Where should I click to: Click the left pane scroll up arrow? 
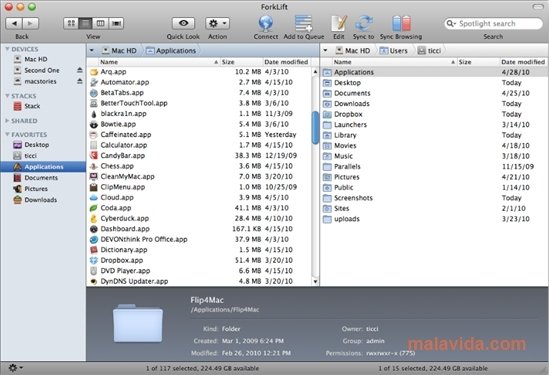tap(315, 72)
